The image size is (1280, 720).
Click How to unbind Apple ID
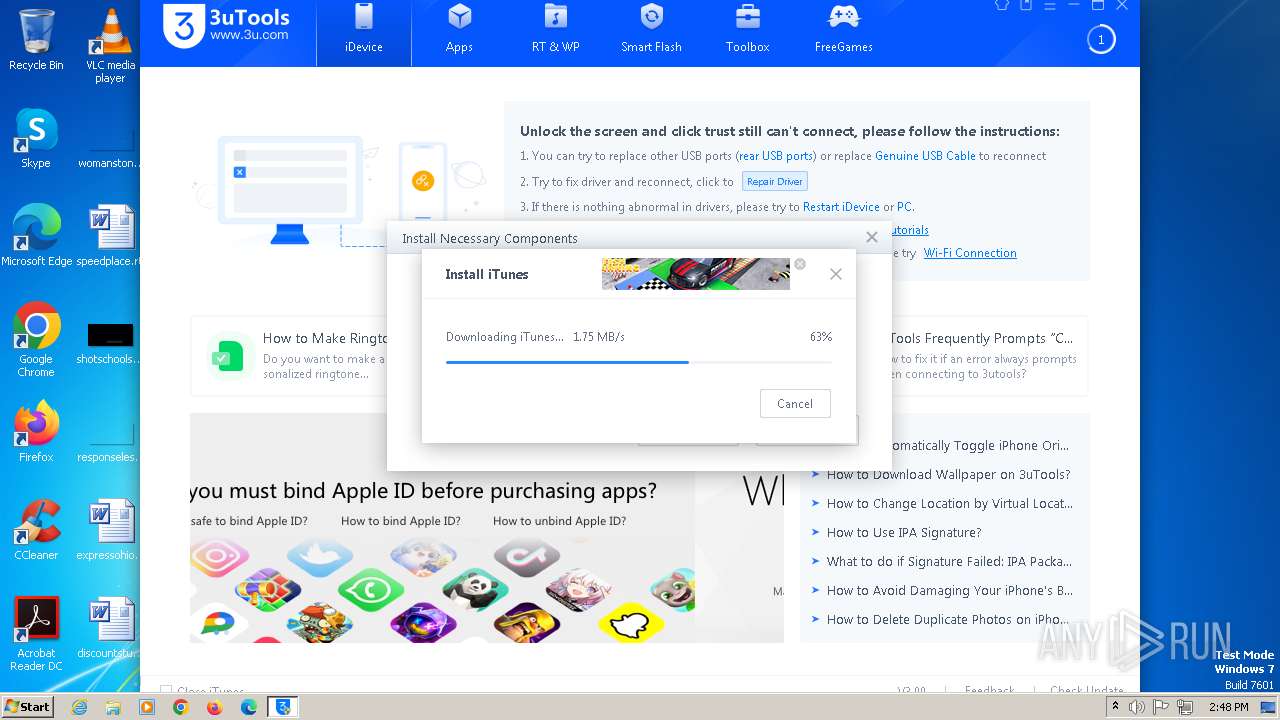click(x=559, y=521)
